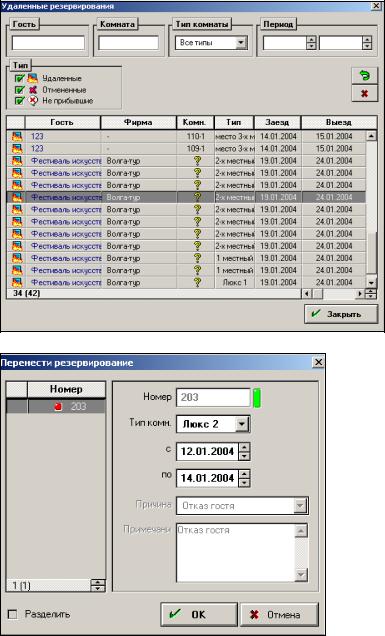Close the Удаленные резервирования window
This screenshot has height=636, width=385.
(x=376, y=6)
